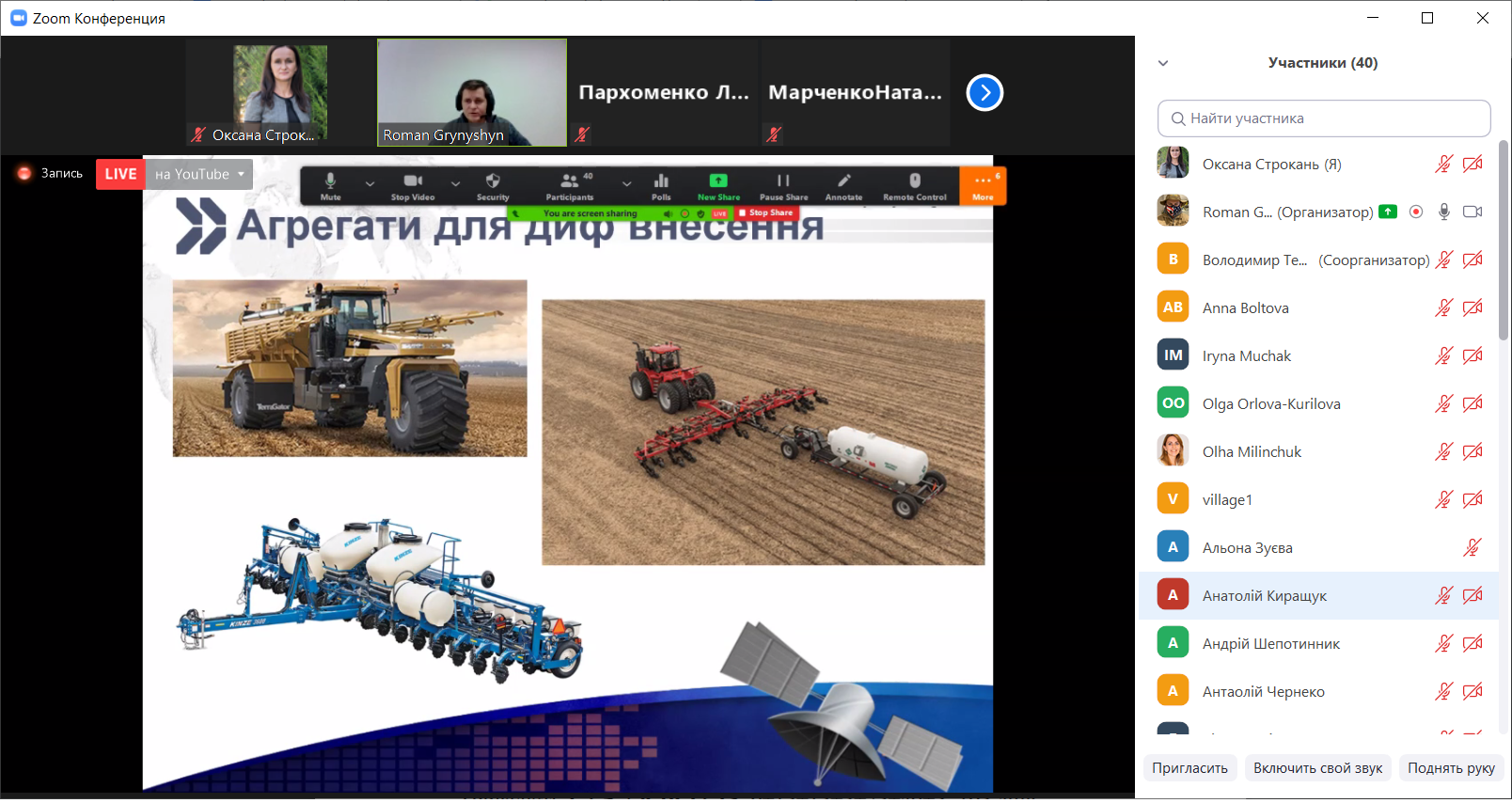Click the 'Поднять руку' button

coord(1451,768)
